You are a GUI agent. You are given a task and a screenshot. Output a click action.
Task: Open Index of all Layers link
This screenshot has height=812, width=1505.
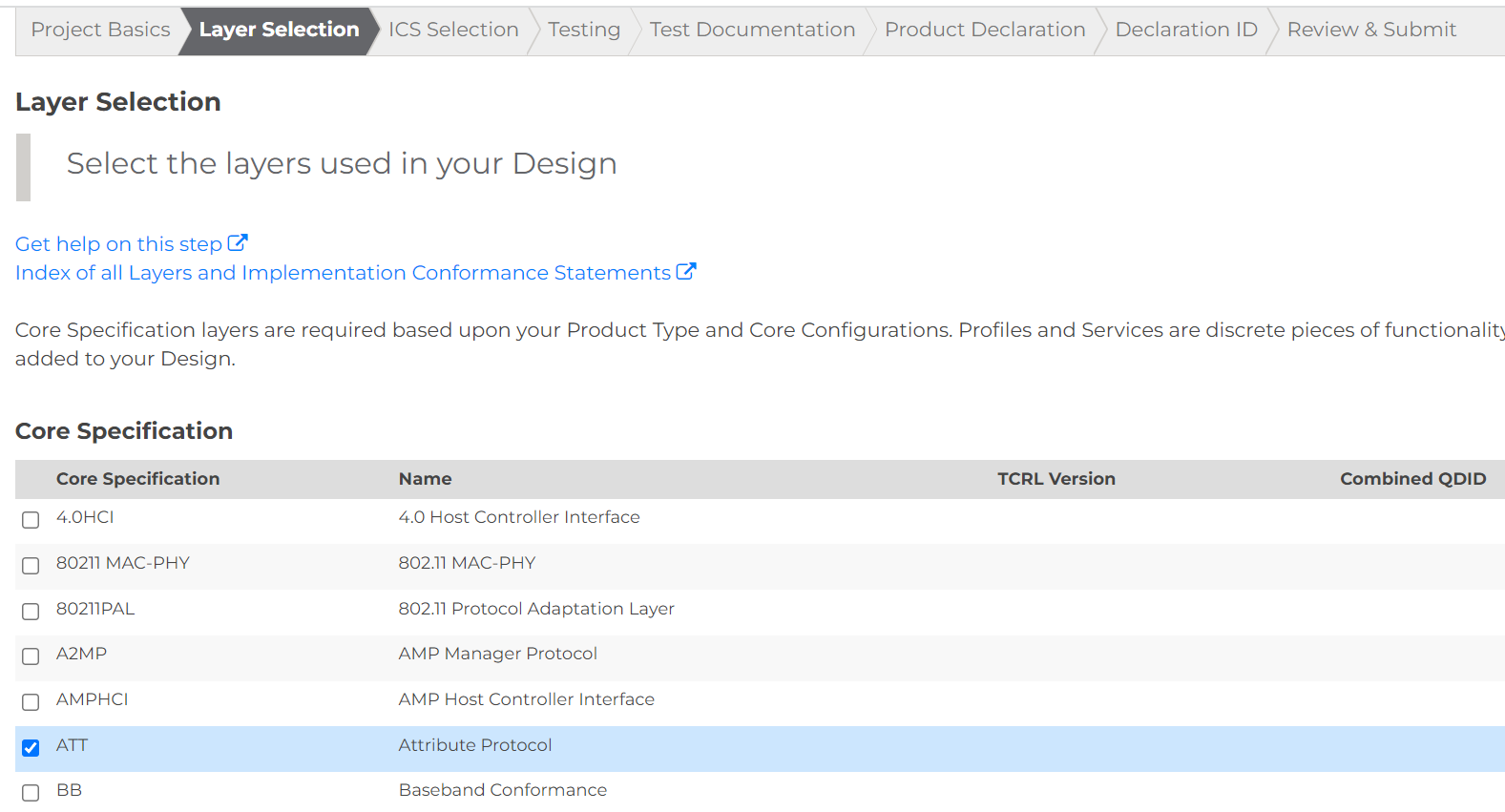click(343, 273)
